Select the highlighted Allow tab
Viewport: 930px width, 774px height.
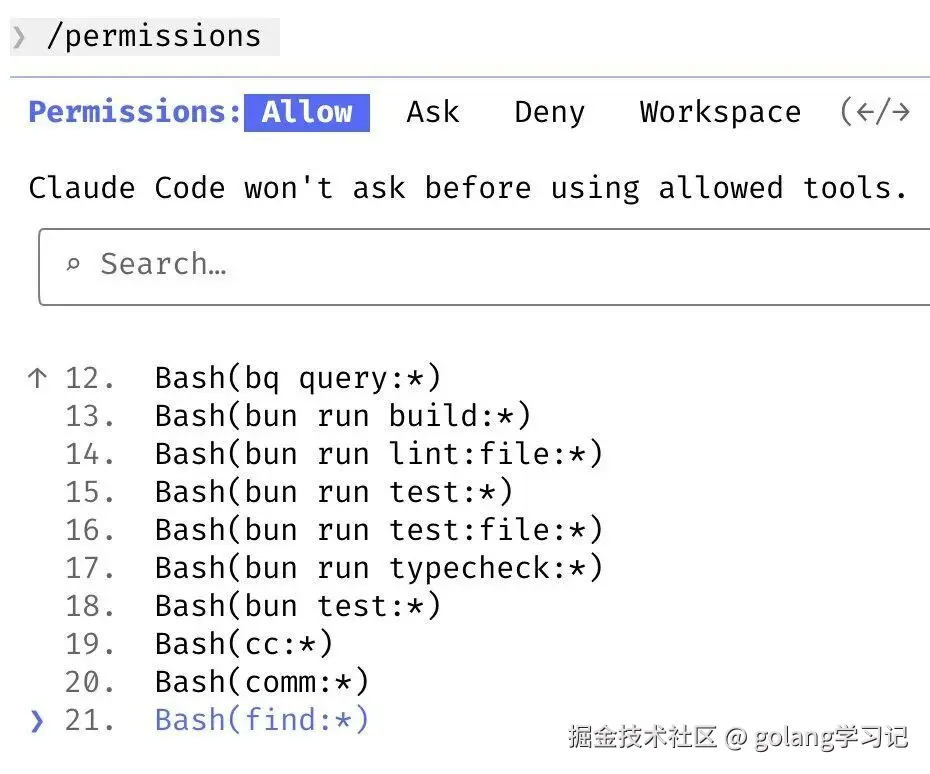tap(307, 112)
